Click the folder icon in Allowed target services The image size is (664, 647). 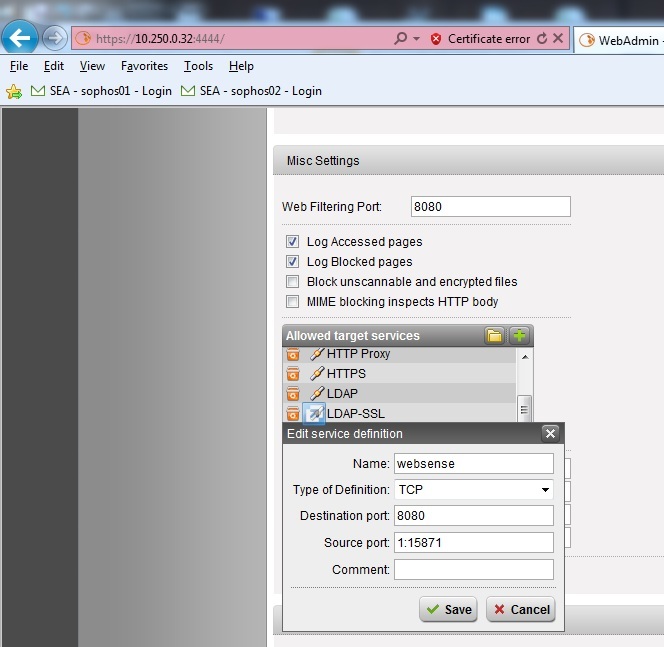click(494, 336)
